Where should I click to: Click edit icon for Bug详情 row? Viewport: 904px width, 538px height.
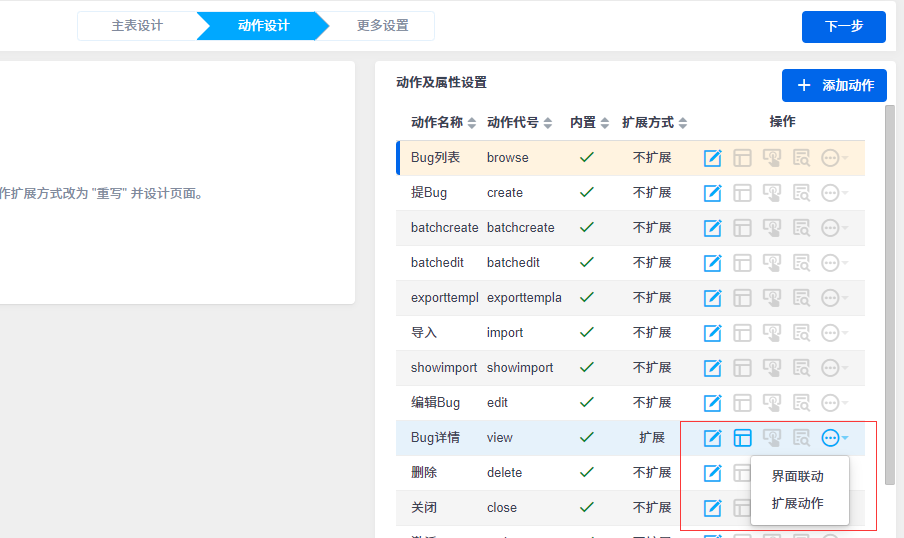point(712,438)
